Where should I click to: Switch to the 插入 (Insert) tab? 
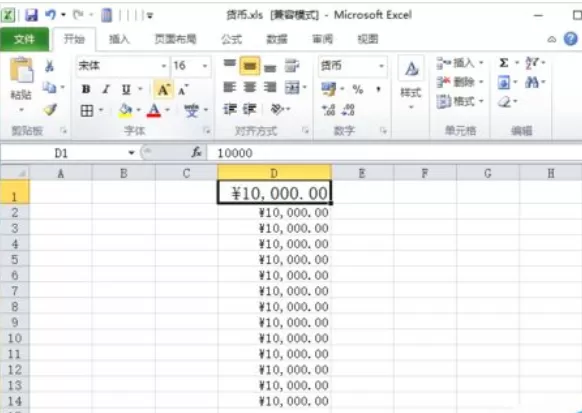click(x=119, y=39)
